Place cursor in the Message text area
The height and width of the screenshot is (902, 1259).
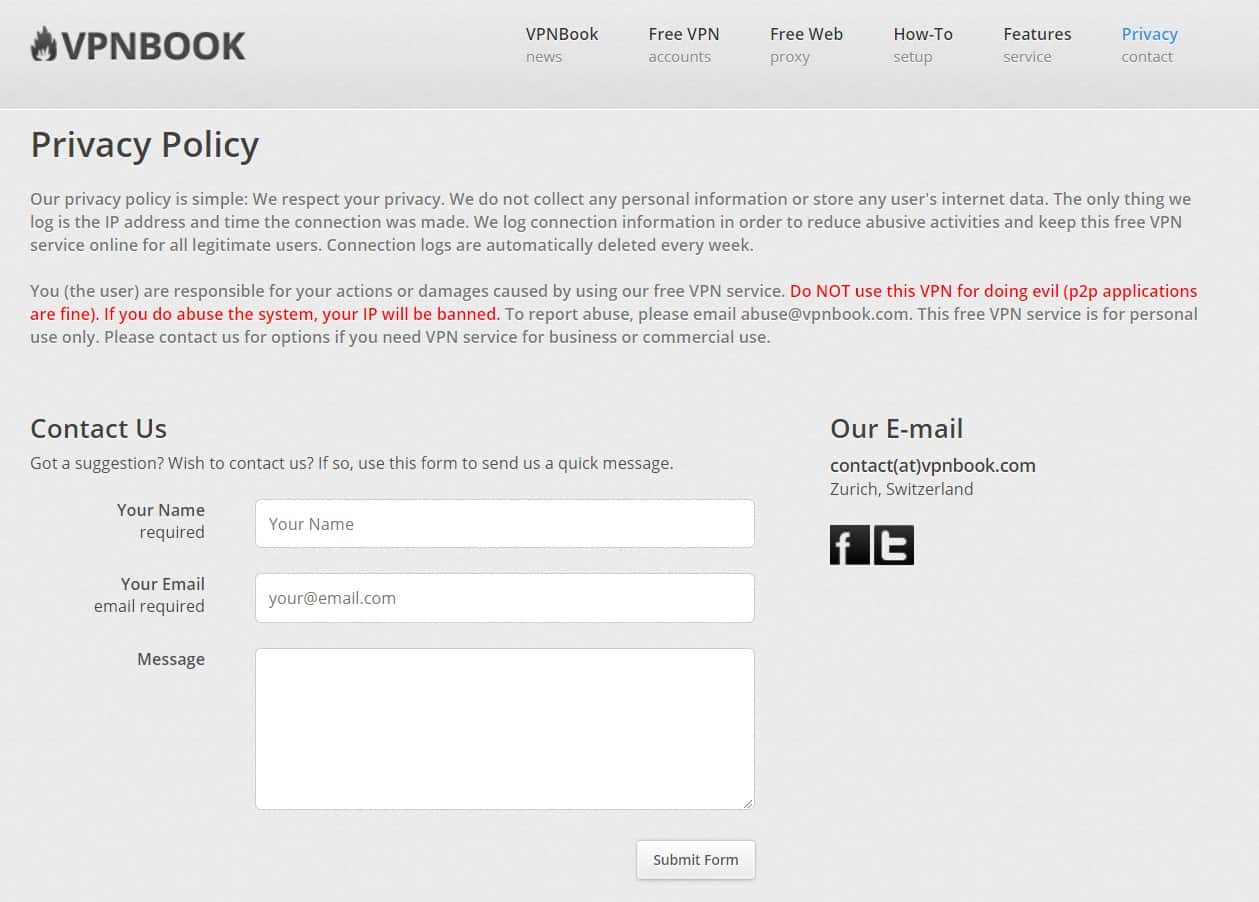point(505,729)
